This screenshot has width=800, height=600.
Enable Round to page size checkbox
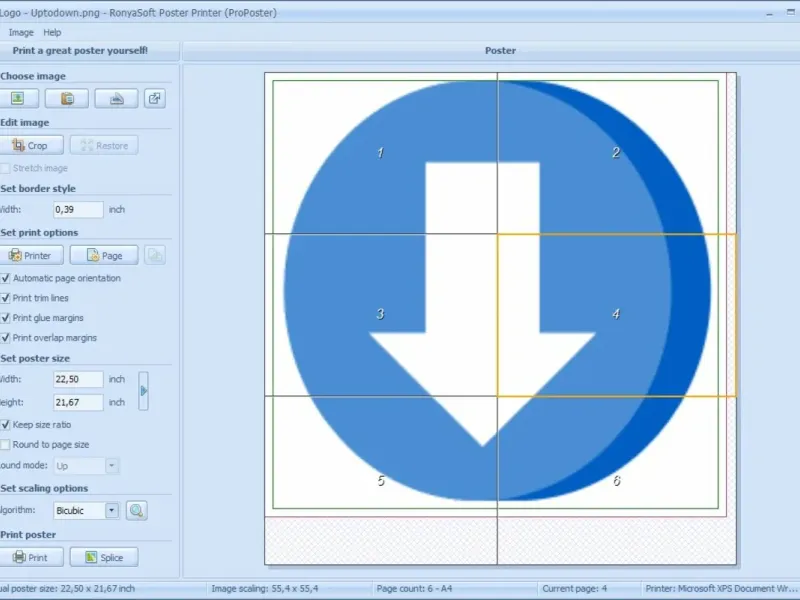pos(5,445)
